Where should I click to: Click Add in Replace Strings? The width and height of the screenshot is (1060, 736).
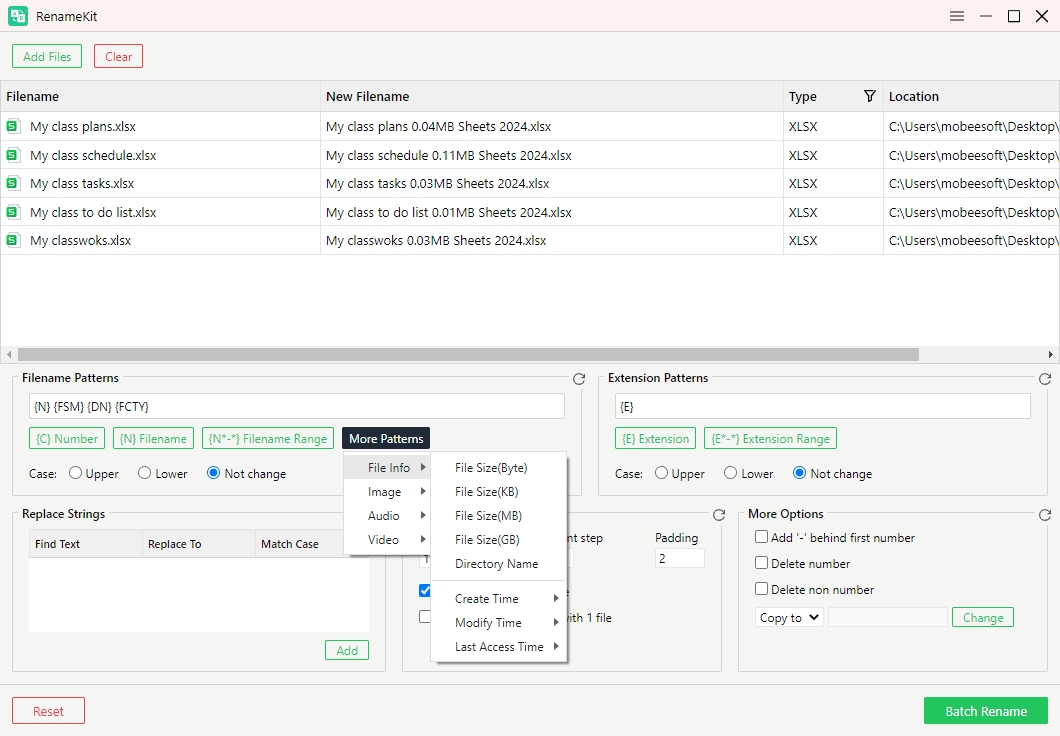tap(347, 650)
